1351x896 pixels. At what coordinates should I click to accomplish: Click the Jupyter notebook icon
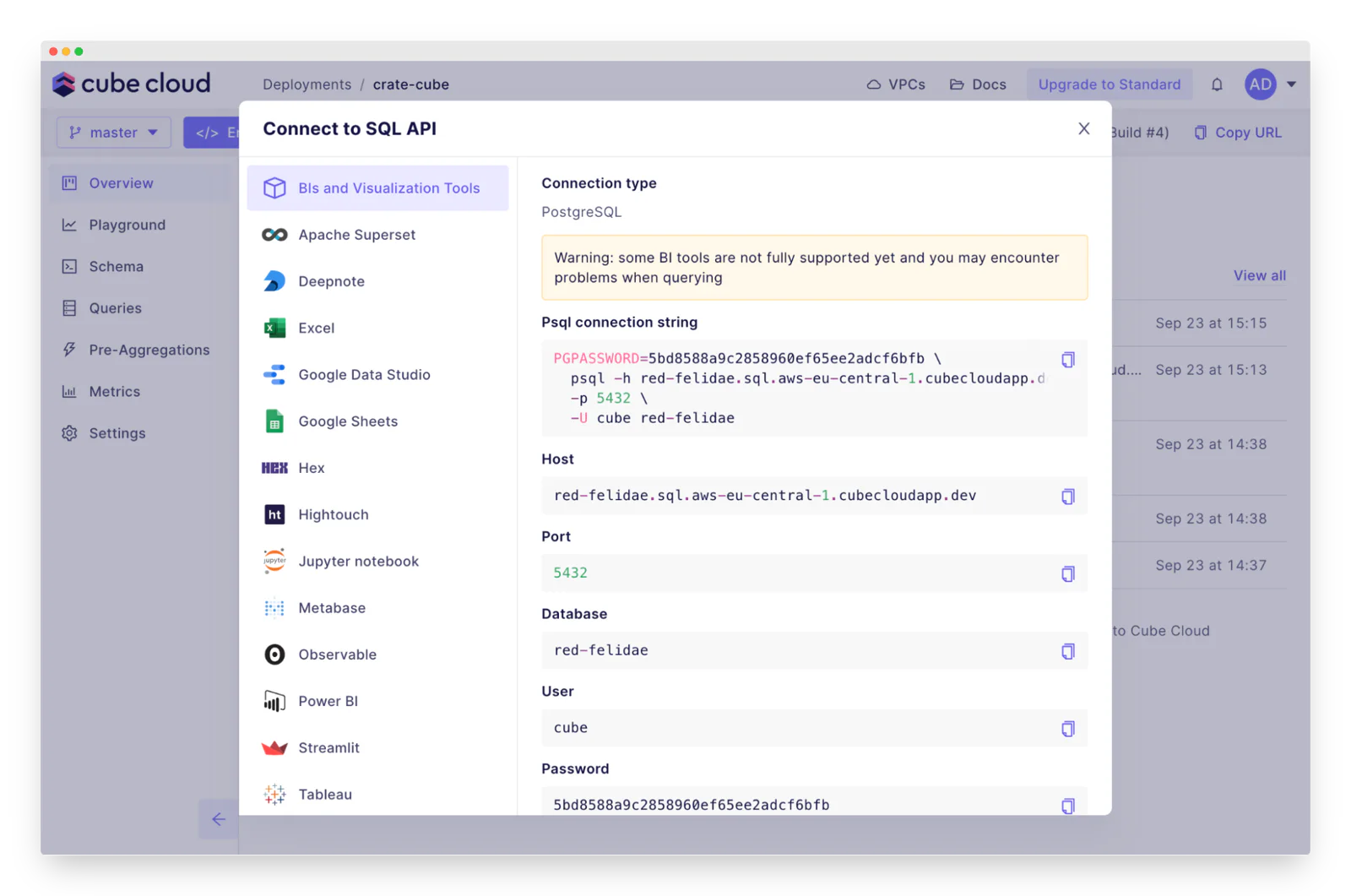(274, 561)
